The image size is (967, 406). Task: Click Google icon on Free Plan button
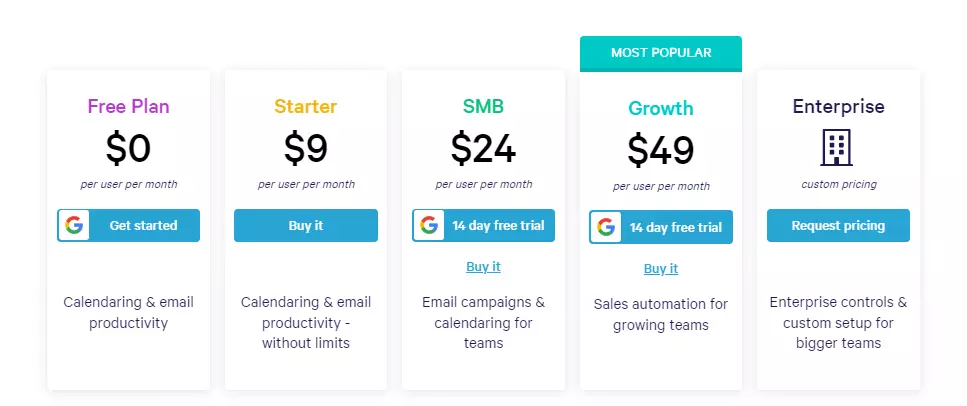(x=74, y=226)
